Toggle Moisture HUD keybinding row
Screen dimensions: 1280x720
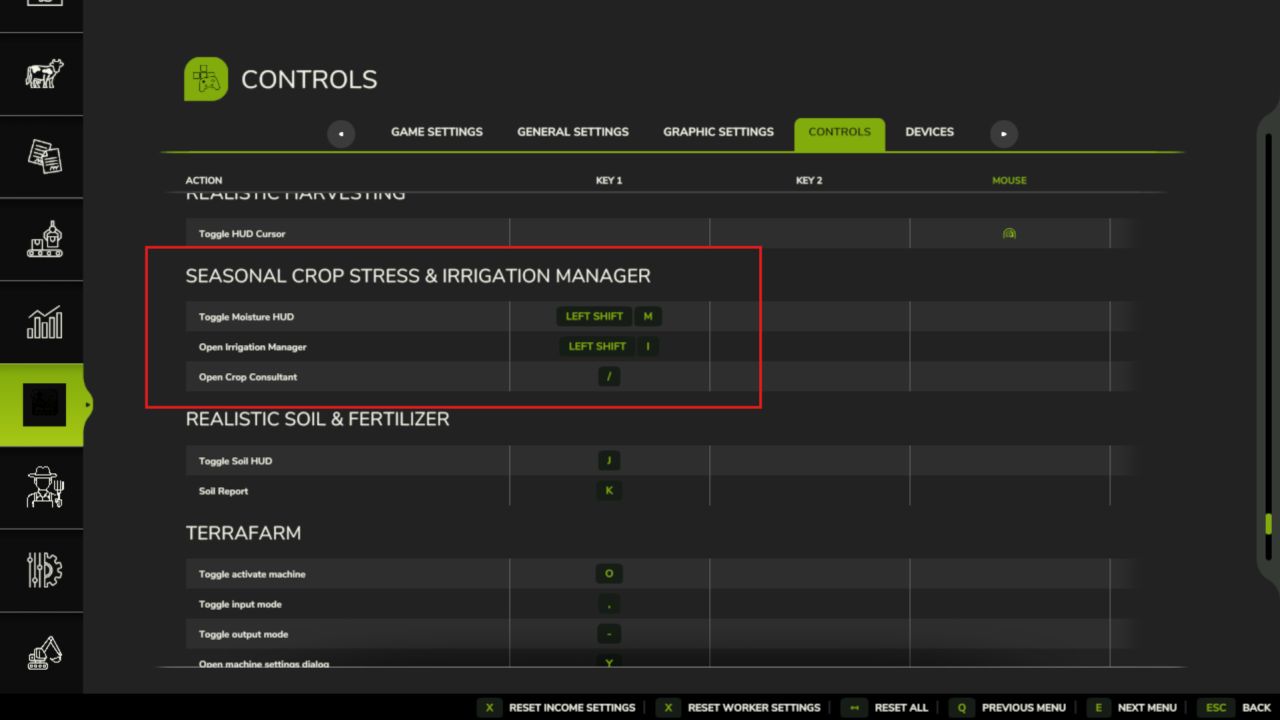coord(609,316)
